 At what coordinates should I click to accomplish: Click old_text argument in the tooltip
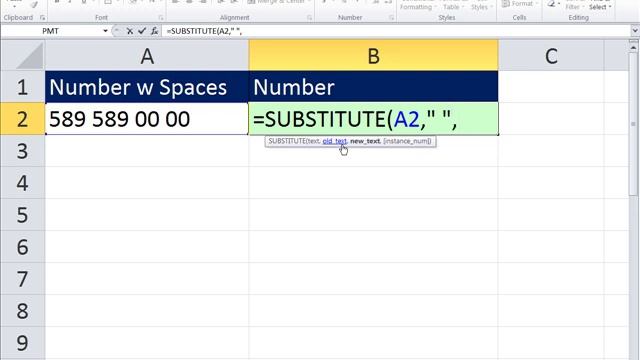point(334,141)
